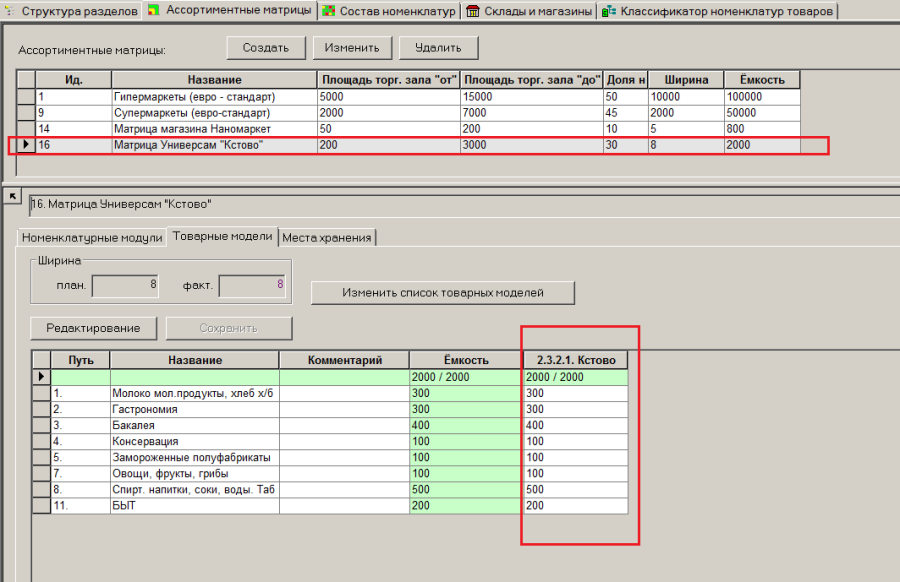Screen dimensions: 900x582
Task: Click the collapse-panel arrow icon beside matrix title
Action: [x=12, y=196]
